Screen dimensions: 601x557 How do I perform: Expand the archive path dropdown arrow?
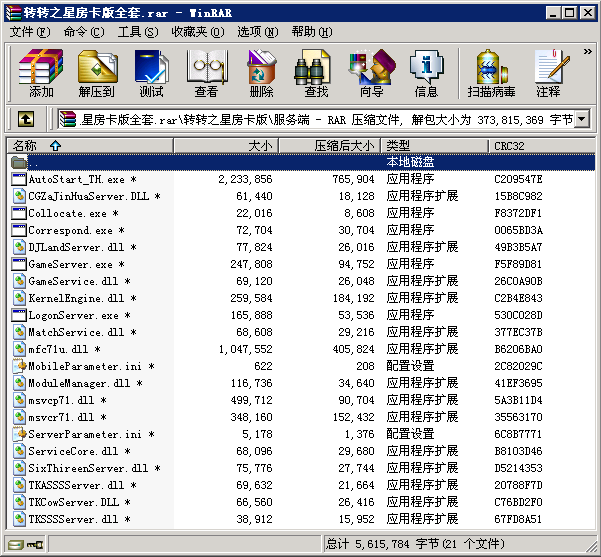point(581,120)
